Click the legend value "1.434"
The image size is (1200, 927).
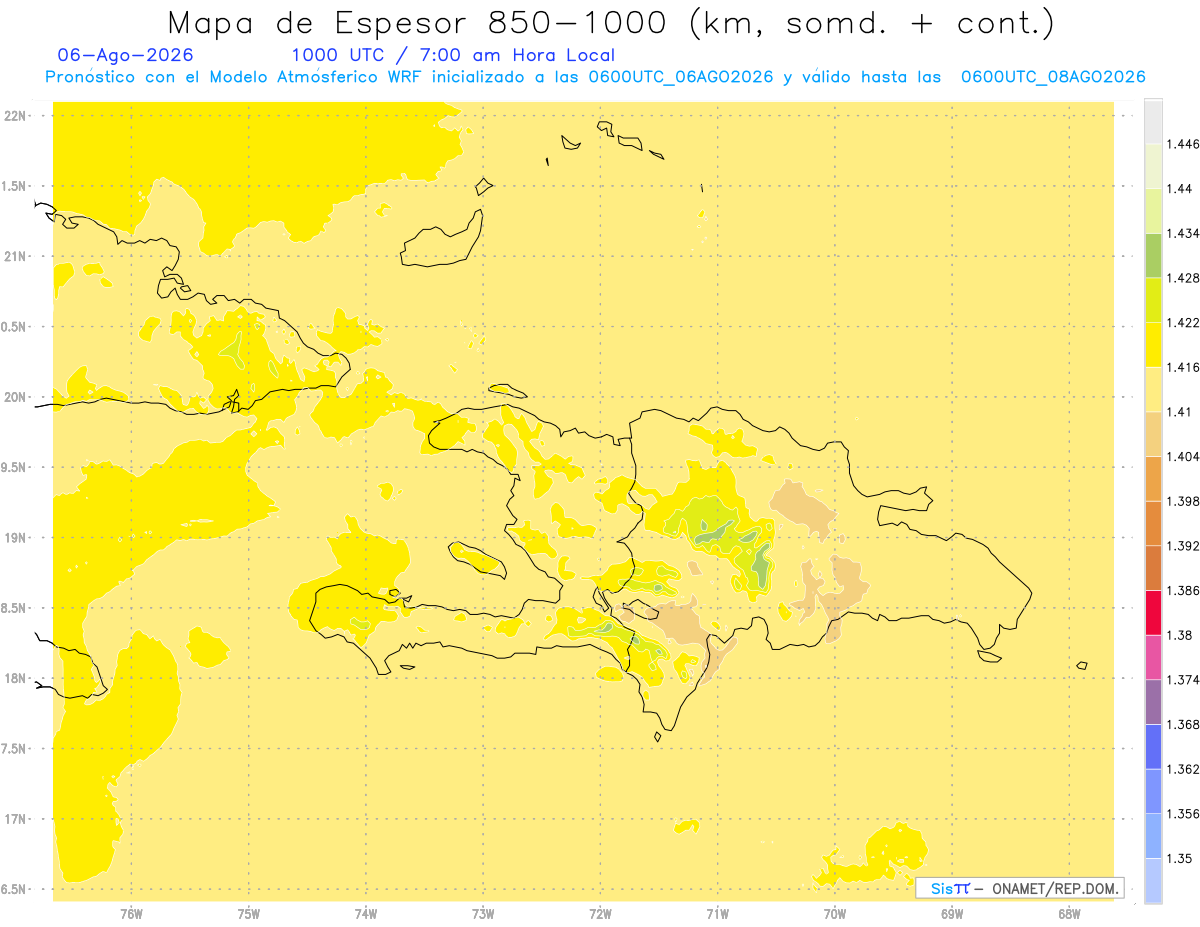(1185, 233)
